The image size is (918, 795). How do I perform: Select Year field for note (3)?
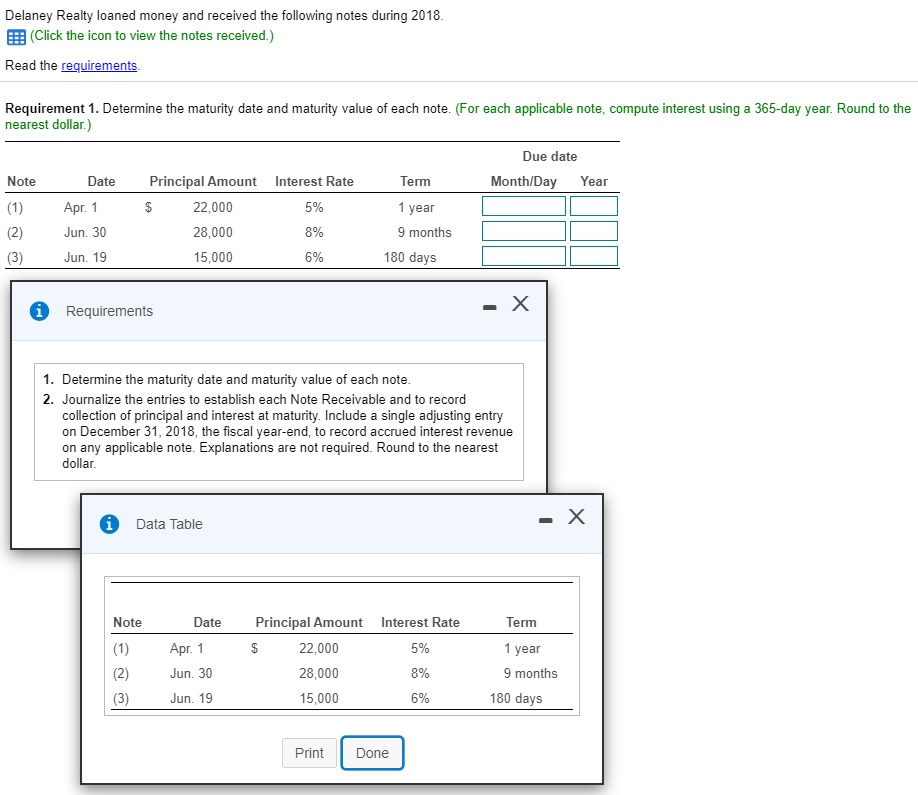tap(594, 256)
